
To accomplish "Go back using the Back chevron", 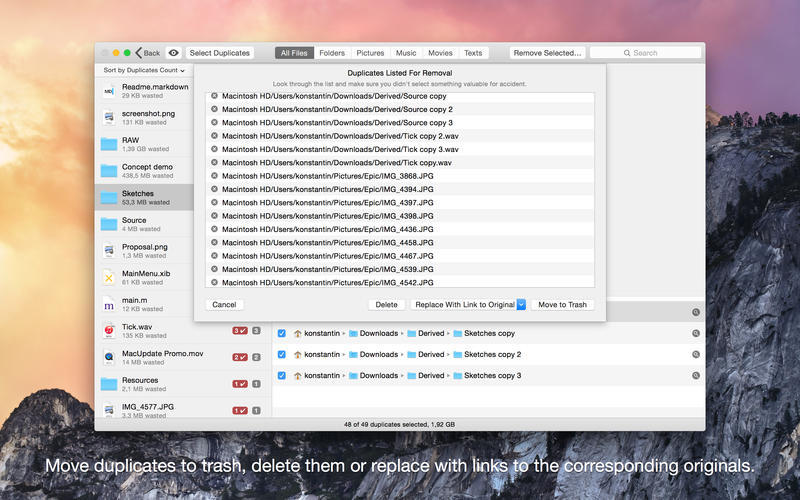I will pyautogui.click(x=147, y=53).
